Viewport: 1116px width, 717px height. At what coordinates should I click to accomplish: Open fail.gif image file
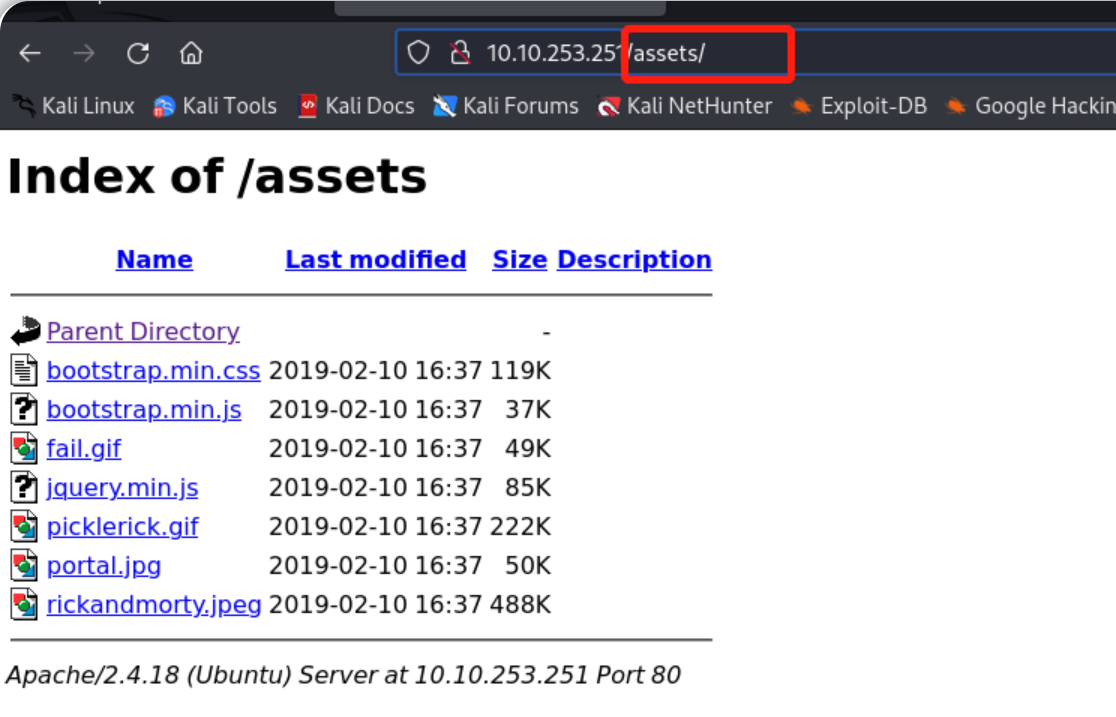[84, 449]
